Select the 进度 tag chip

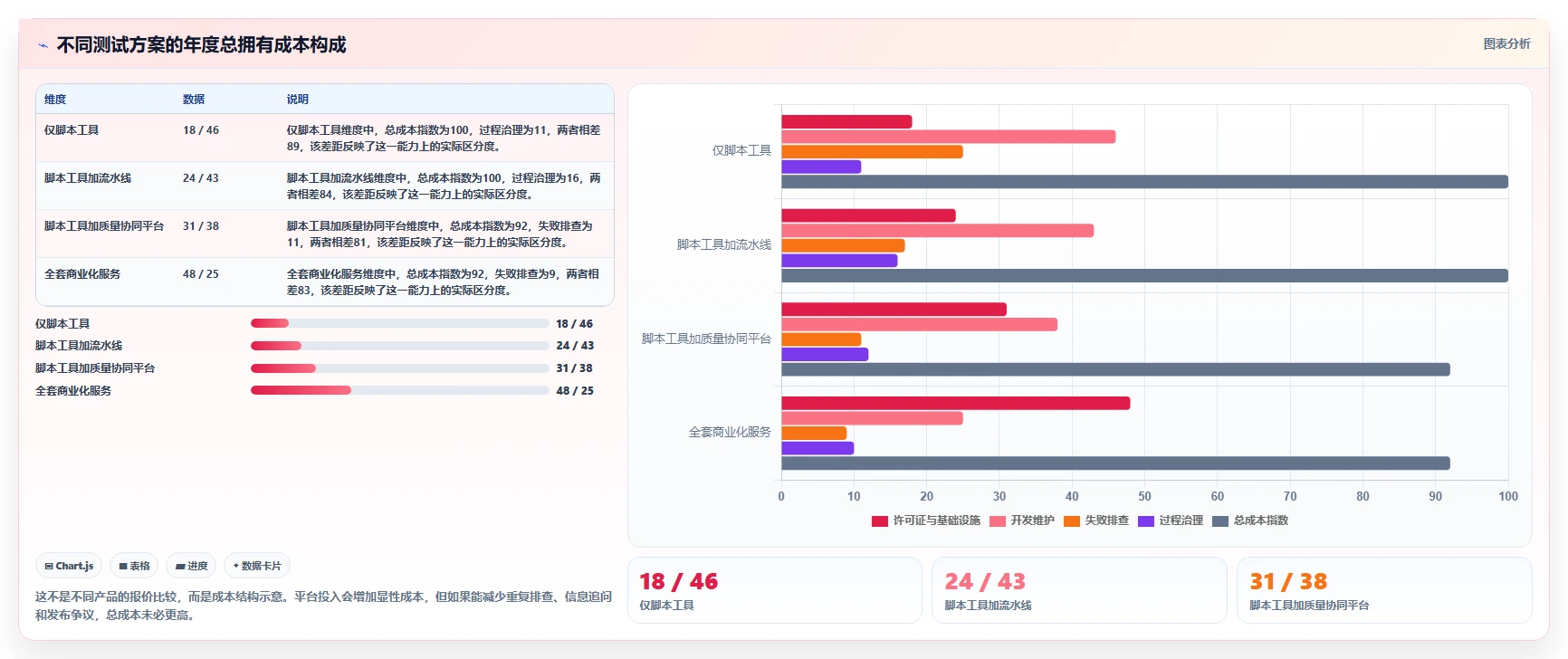click(191, 566)
